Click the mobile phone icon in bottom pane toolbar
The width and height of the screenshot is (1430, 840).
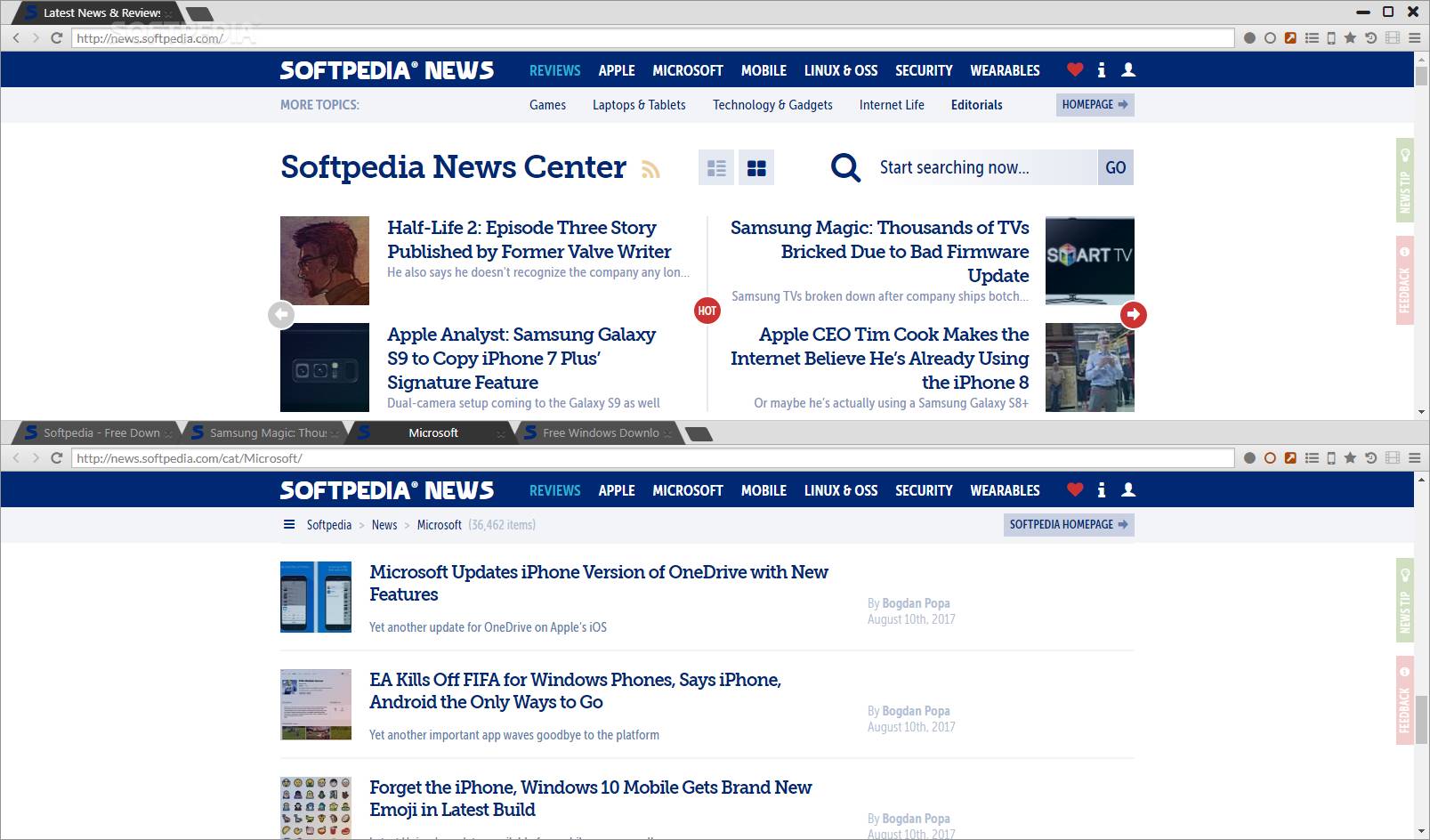click(x=1331, y=458)
